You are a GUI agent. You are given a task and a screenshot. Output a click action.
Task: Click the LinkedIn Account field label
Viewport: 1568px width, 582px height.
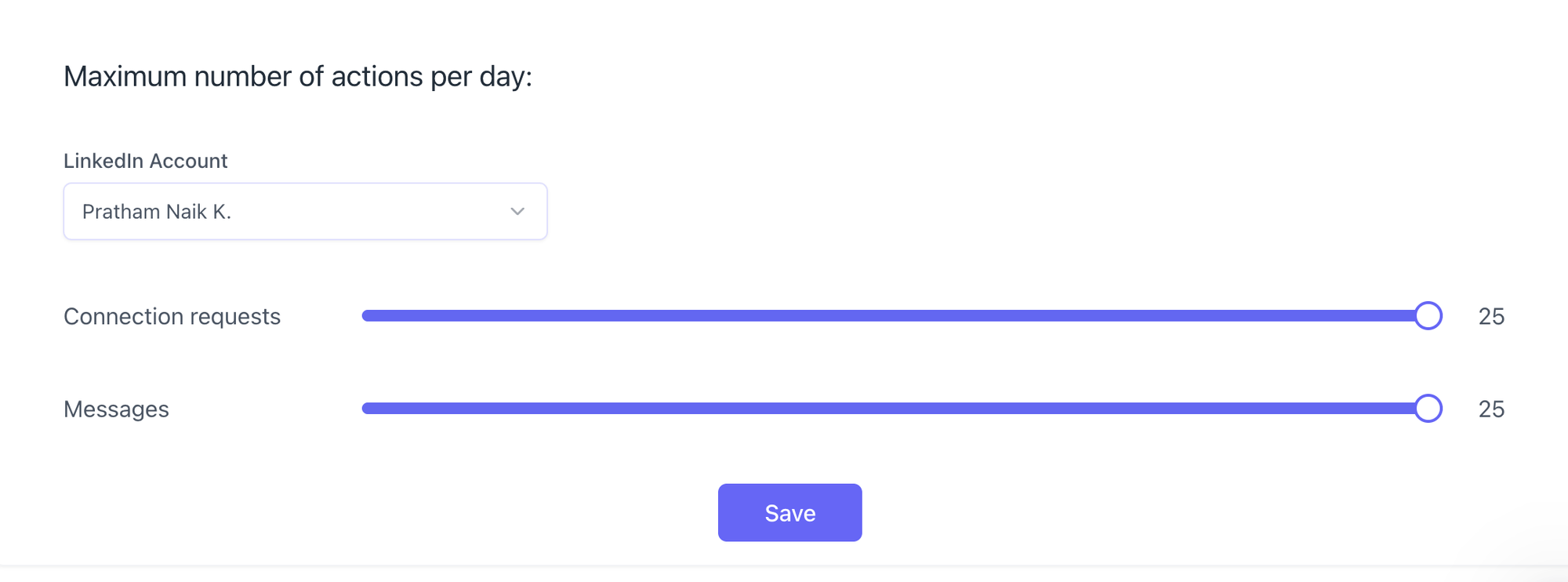[x=145, y=161]
